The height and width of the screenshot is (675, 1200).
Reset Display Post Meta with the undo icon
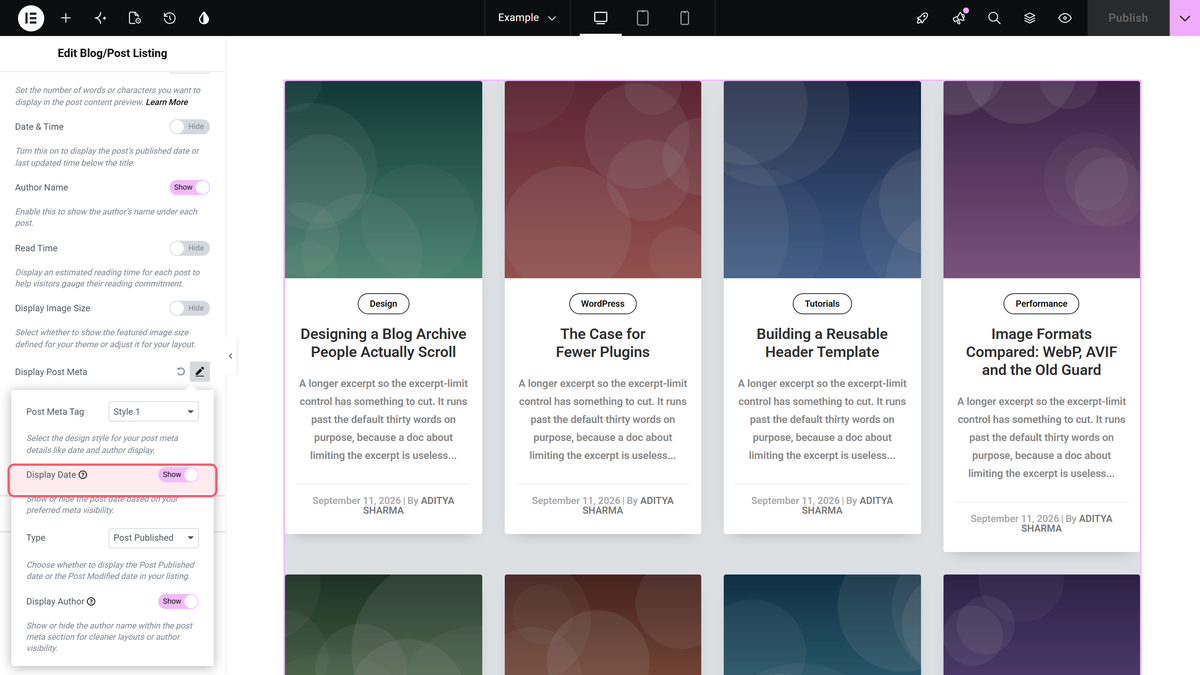[180, 372]
